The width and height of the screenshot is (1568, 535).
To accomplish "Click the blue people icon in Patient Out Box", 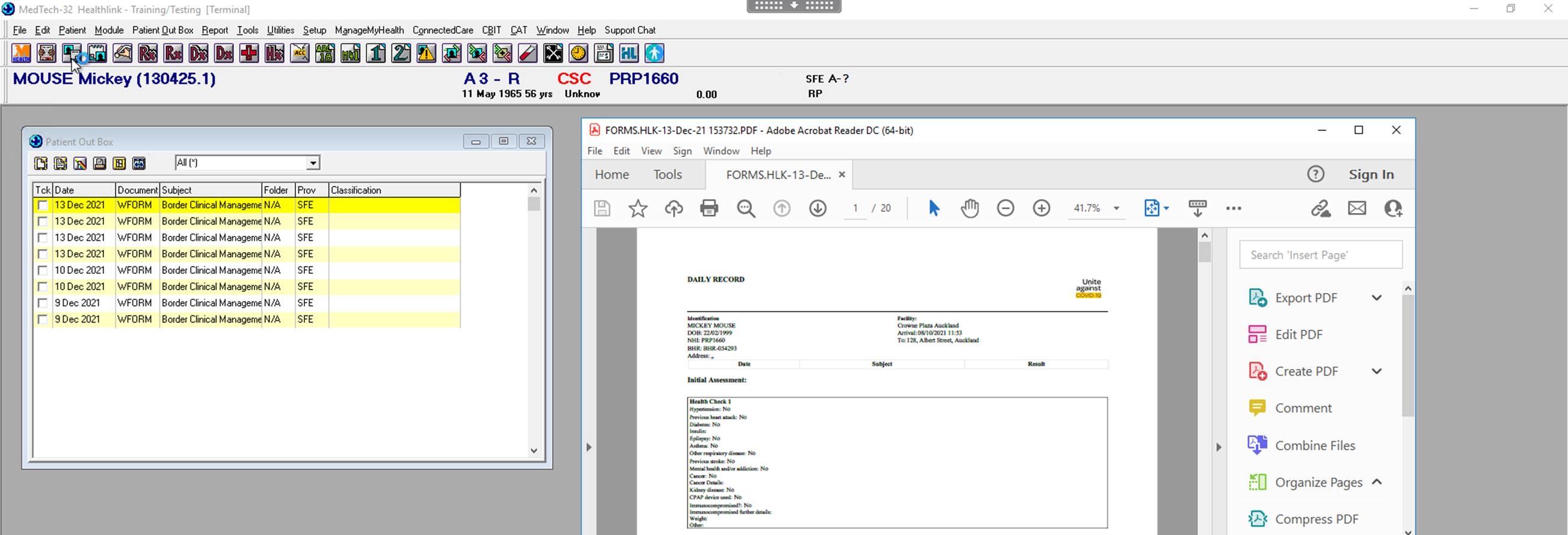I will pyautogui.click(x=139, y=163).
